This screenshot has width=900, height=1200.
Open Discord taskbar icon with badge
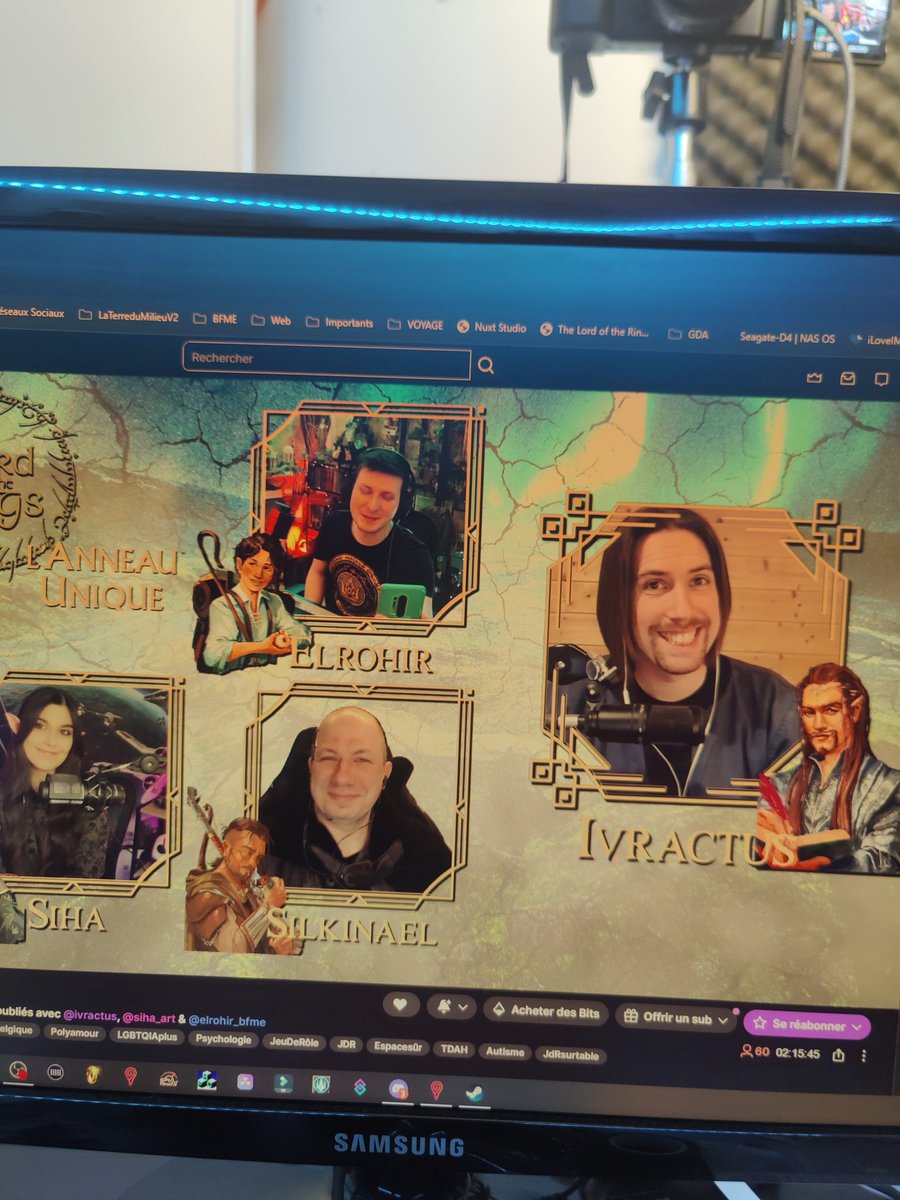(x=398, y=1088)
